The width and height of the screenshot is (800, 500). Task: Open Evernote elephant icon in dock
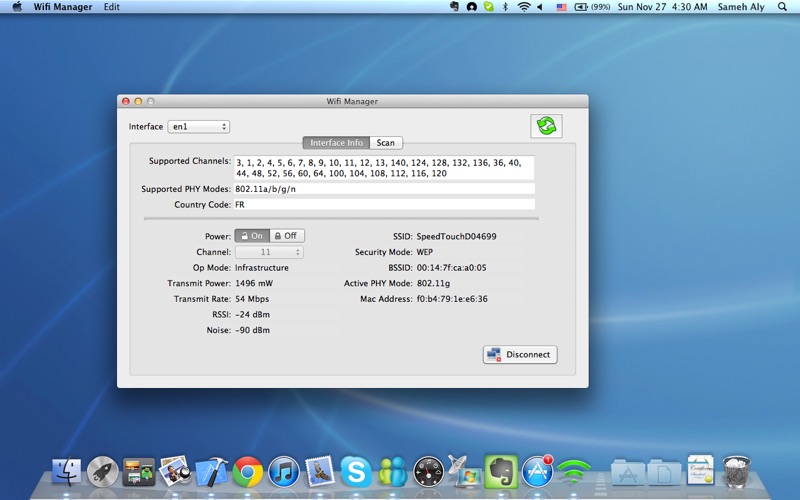click(500, 471)
